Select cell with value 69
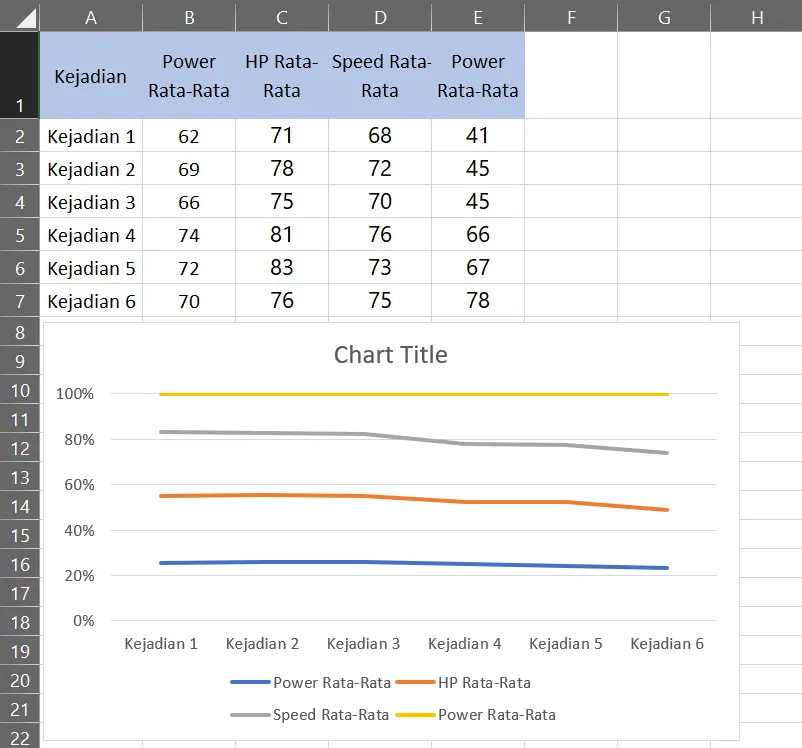Screen dimensions: 802x748 coord(189,168)
